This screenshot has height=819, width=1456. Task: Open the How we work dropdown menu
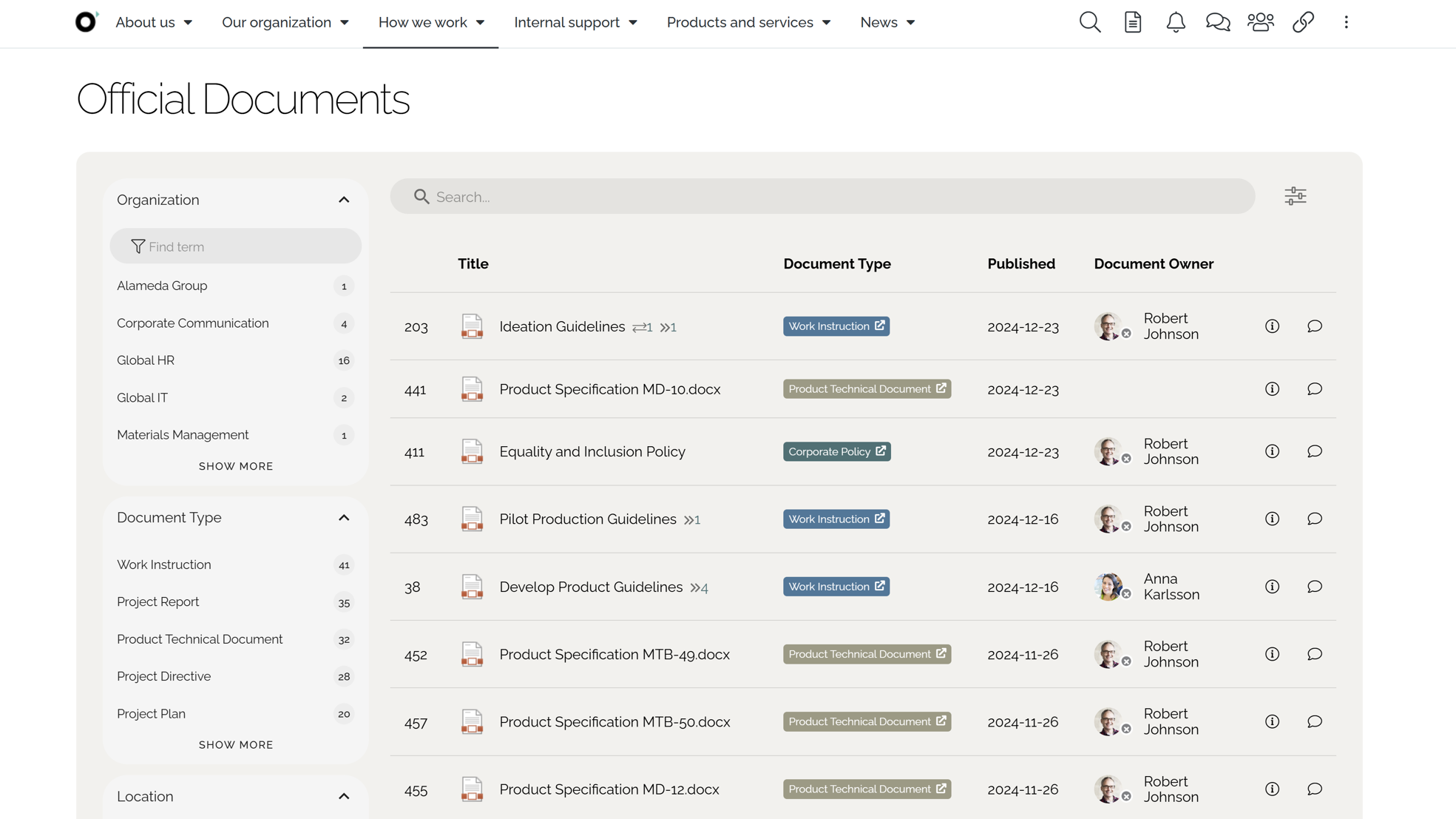431,22
